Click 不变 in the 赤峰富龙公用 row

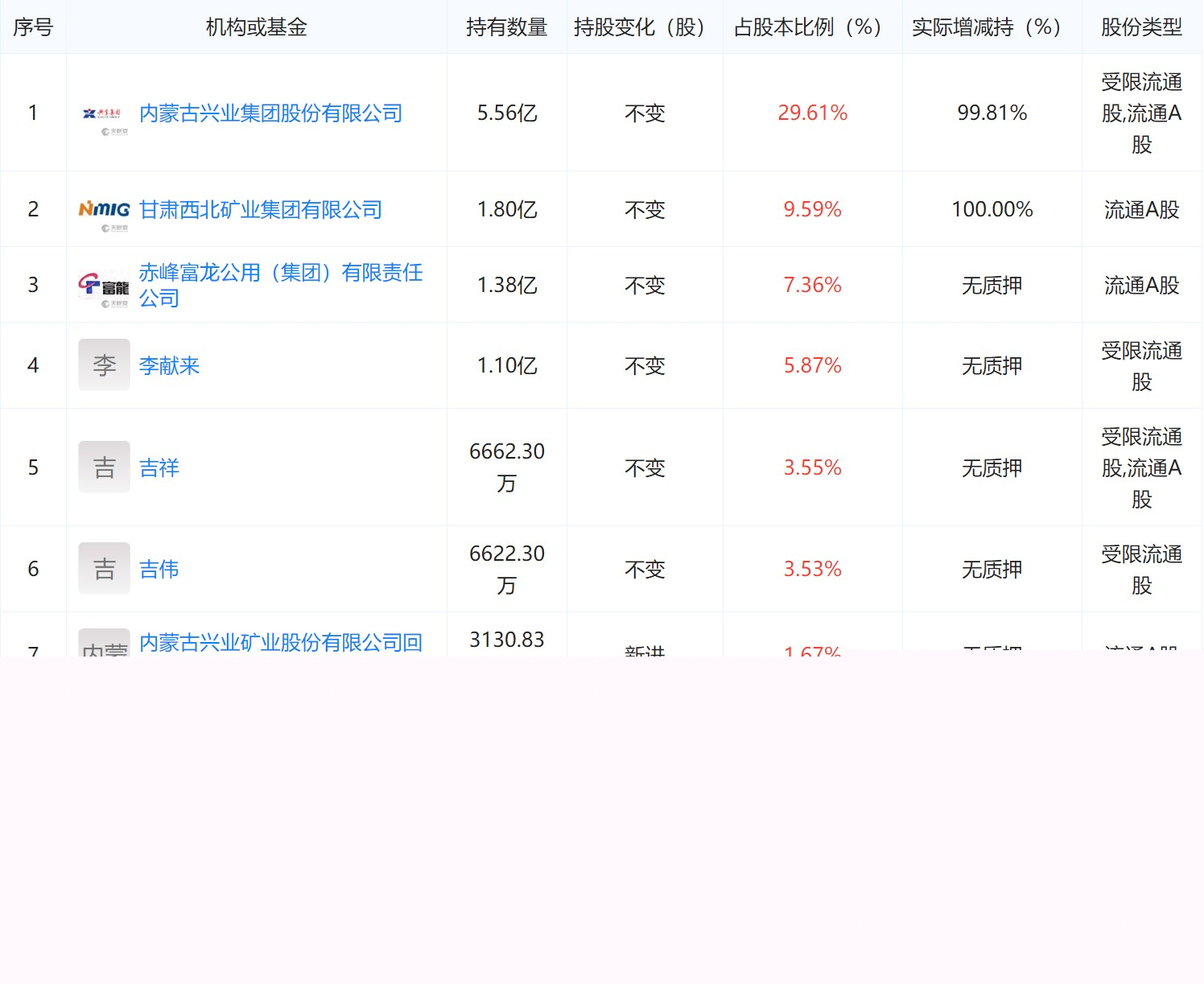tap(645, 286)
